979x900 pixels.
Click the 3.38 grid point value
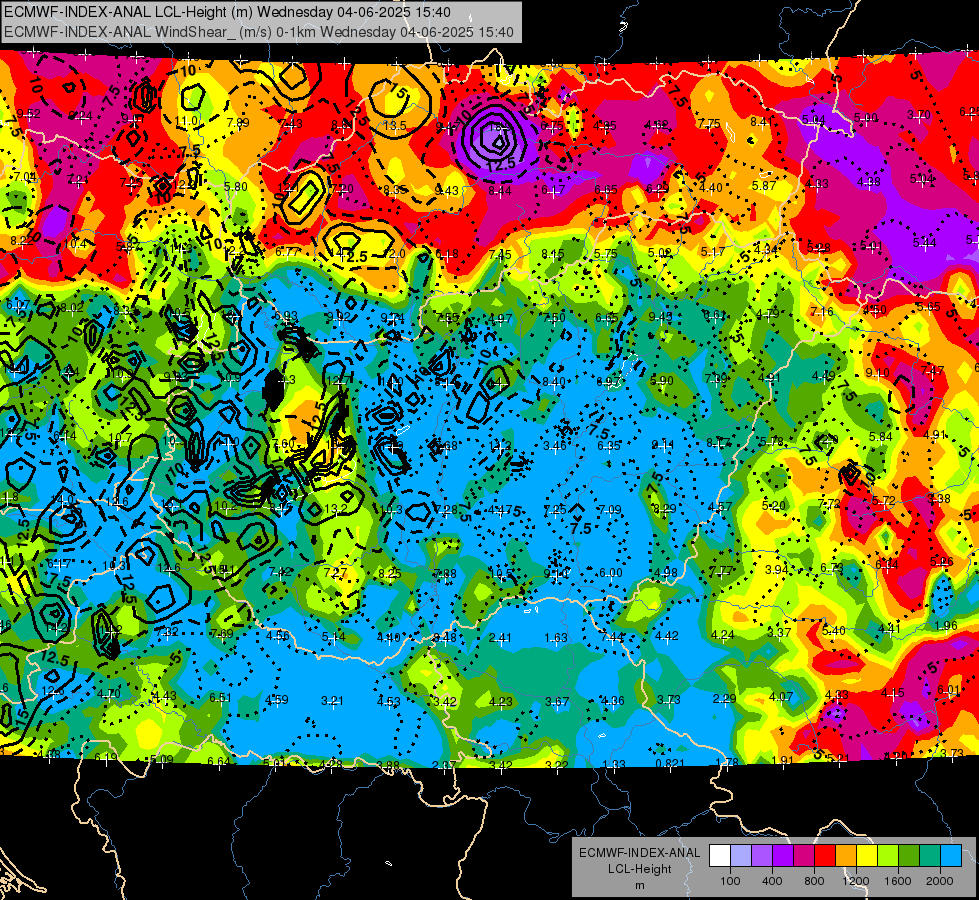939,498
